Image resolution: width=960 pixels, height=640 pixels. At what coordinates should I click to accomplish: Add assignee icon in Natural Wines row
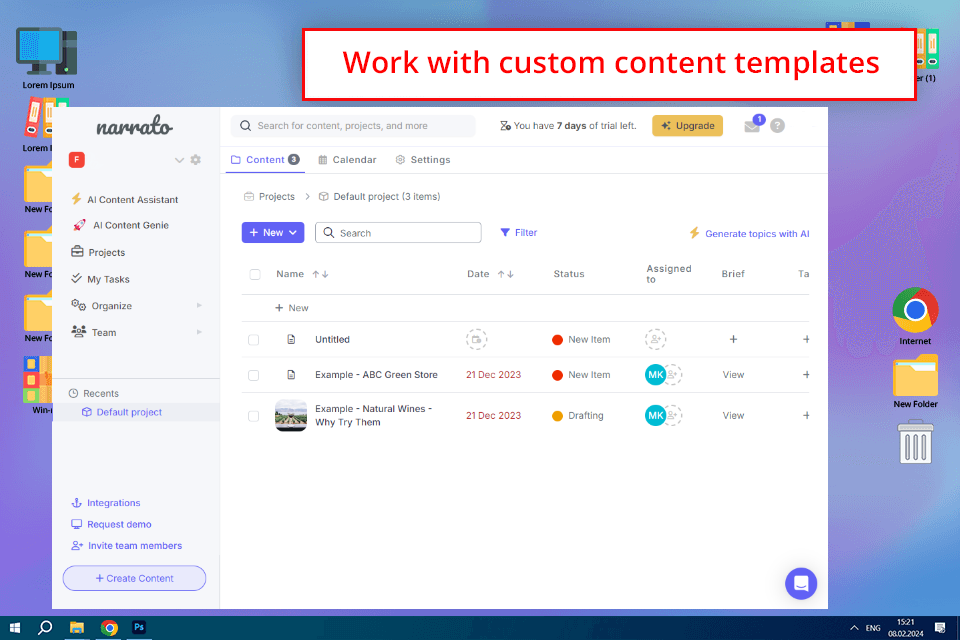(673, 416)
